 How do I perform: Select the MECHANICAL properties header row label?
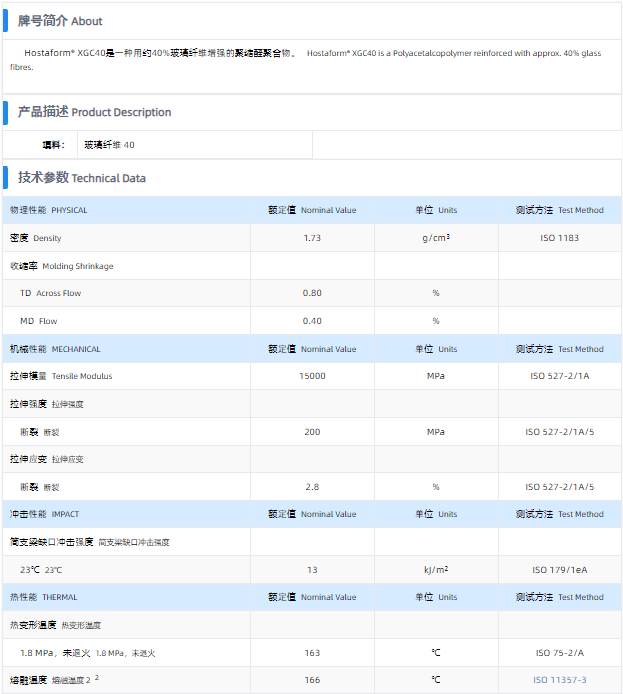click(x=55, y=349)
